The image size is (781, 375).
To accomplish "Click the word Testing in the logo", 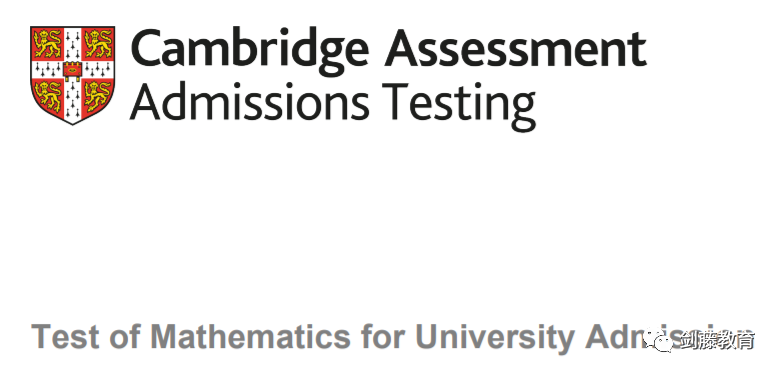I will pyautogui.click(x=458, y=105).
